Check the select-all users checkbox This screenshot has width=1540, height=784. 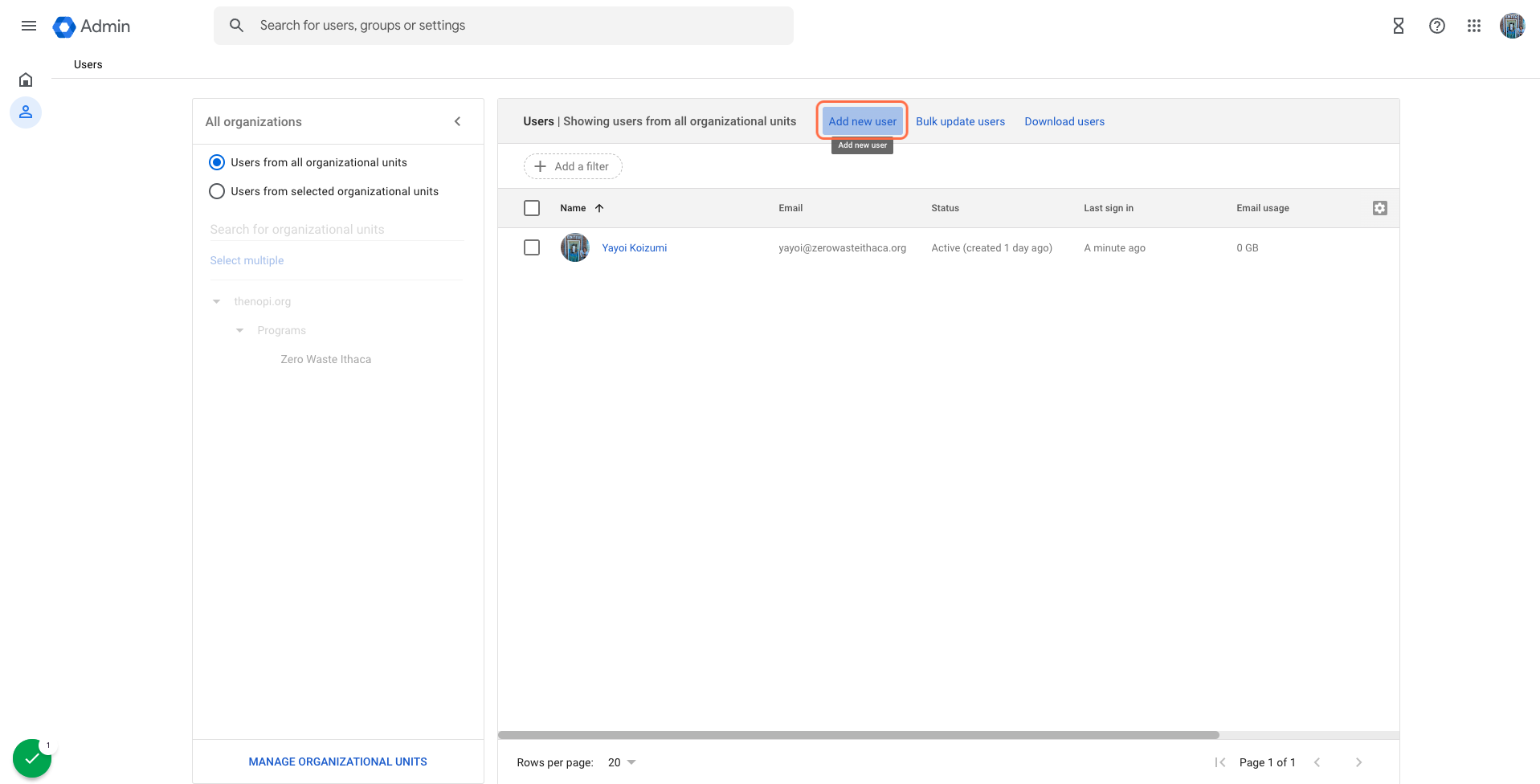[532, 208]
